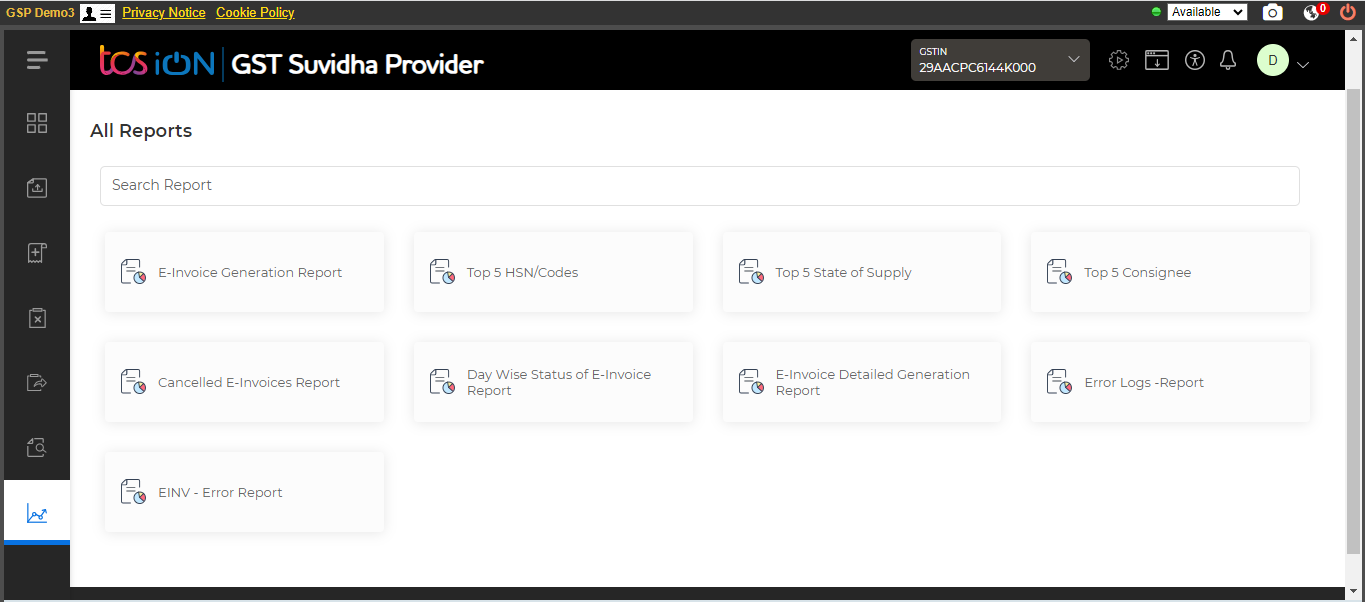Open the Top 5 Consignee report
The width and height of the screenshot is (1365, 602).
click(1170, 272)
